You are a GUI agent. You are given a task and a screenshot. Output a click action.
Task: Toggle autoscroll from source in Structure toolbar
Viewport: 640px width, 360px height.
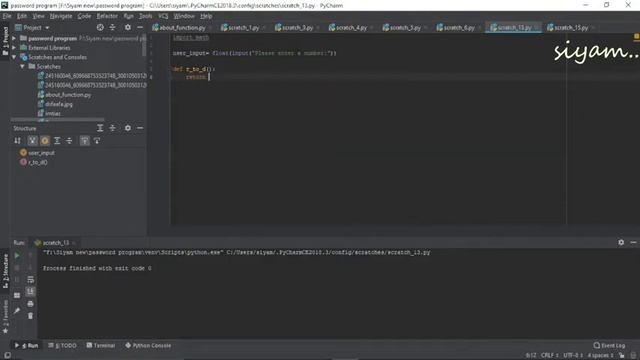[x=97, y=141]
